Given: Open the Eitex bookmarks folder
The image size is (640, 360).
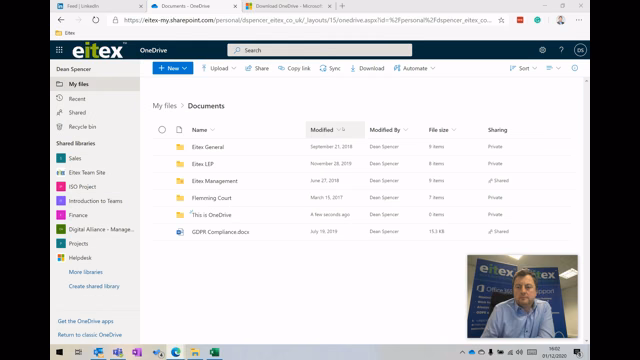Looking at the screenshot, I should 65,33.
